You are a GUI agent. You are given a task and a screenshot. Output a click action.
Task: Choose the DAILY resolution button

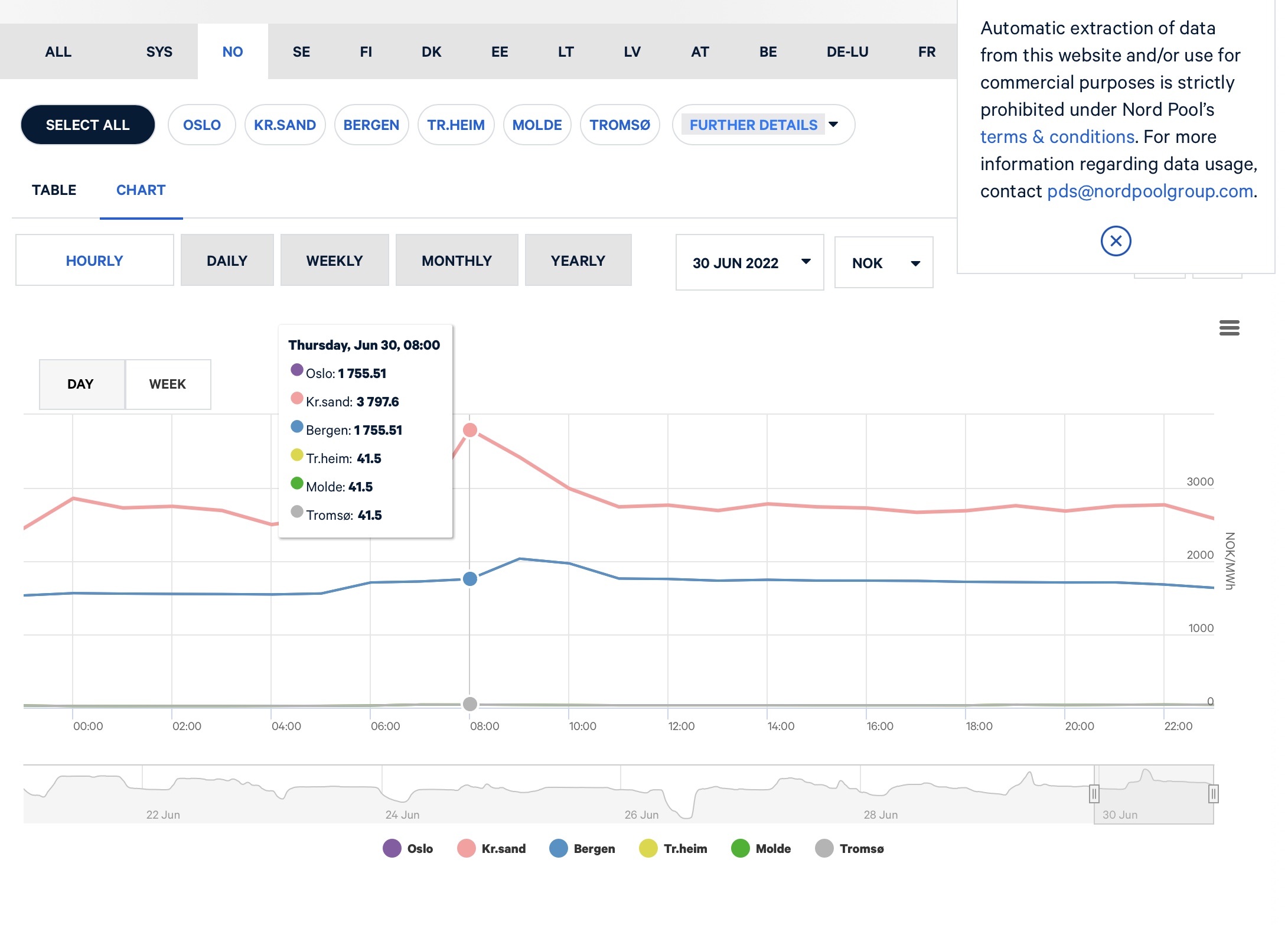coord(227,260)
